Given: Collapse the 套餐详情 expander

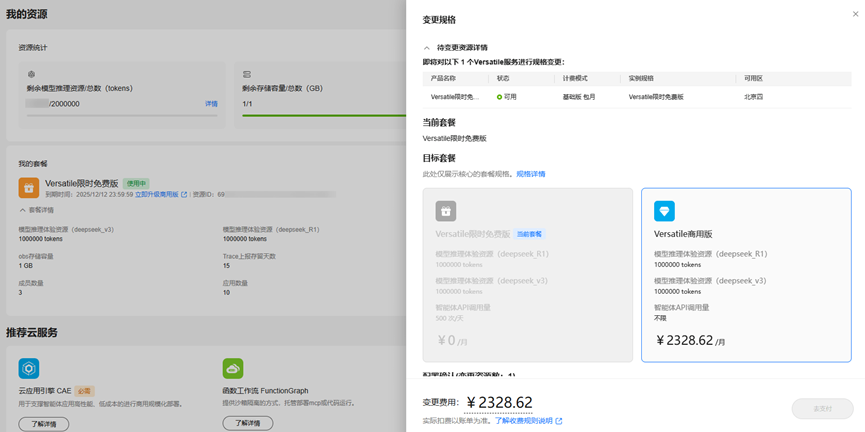Looking at the screenshot, I should pos(23,210).
